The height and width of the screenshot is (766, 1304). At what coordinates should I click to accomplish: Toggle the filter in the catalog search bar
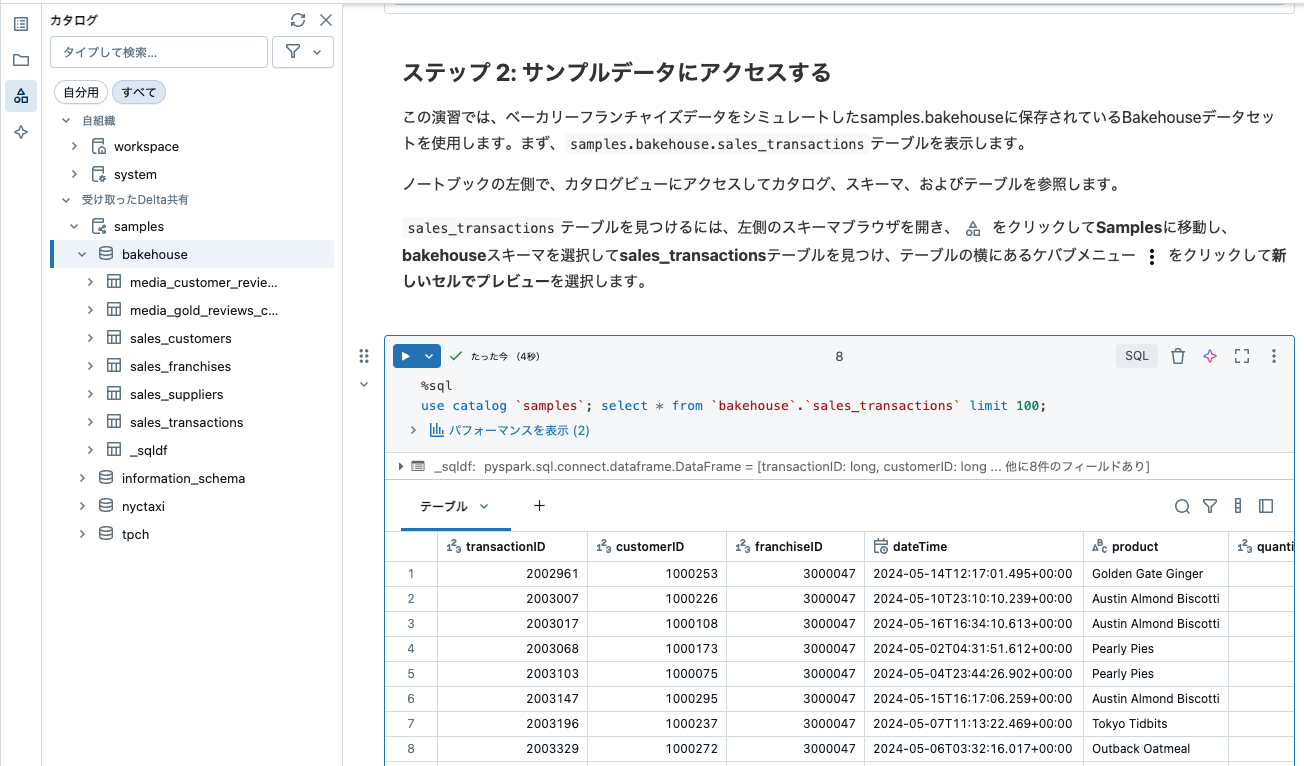click(x=295, y=51)
